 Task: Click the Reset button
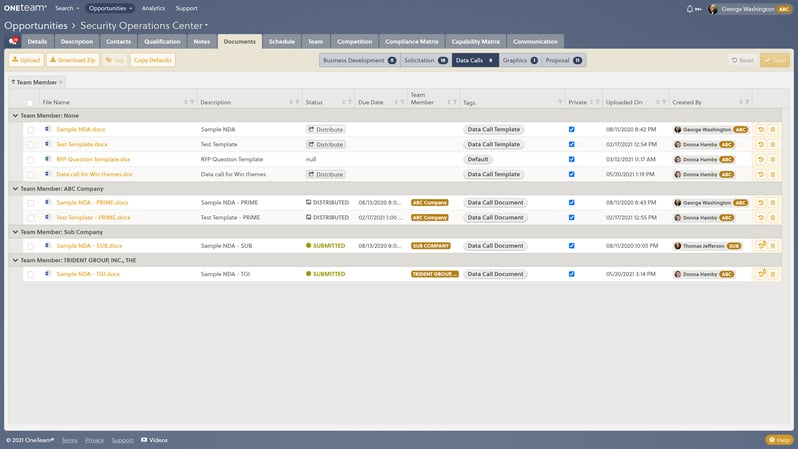pyautogui.click(x=743, y=60)
